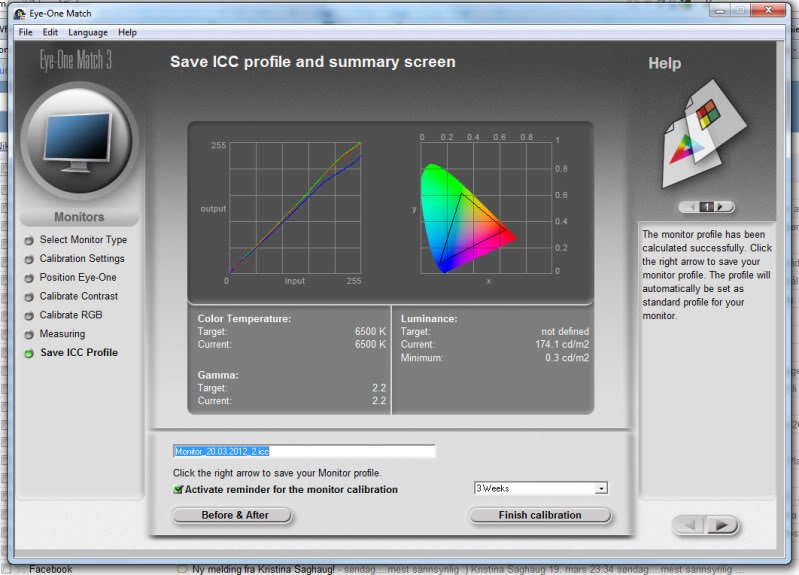Select the Calibration Settings step
This screenshot has width=799, height=575.
coord(82,259)
